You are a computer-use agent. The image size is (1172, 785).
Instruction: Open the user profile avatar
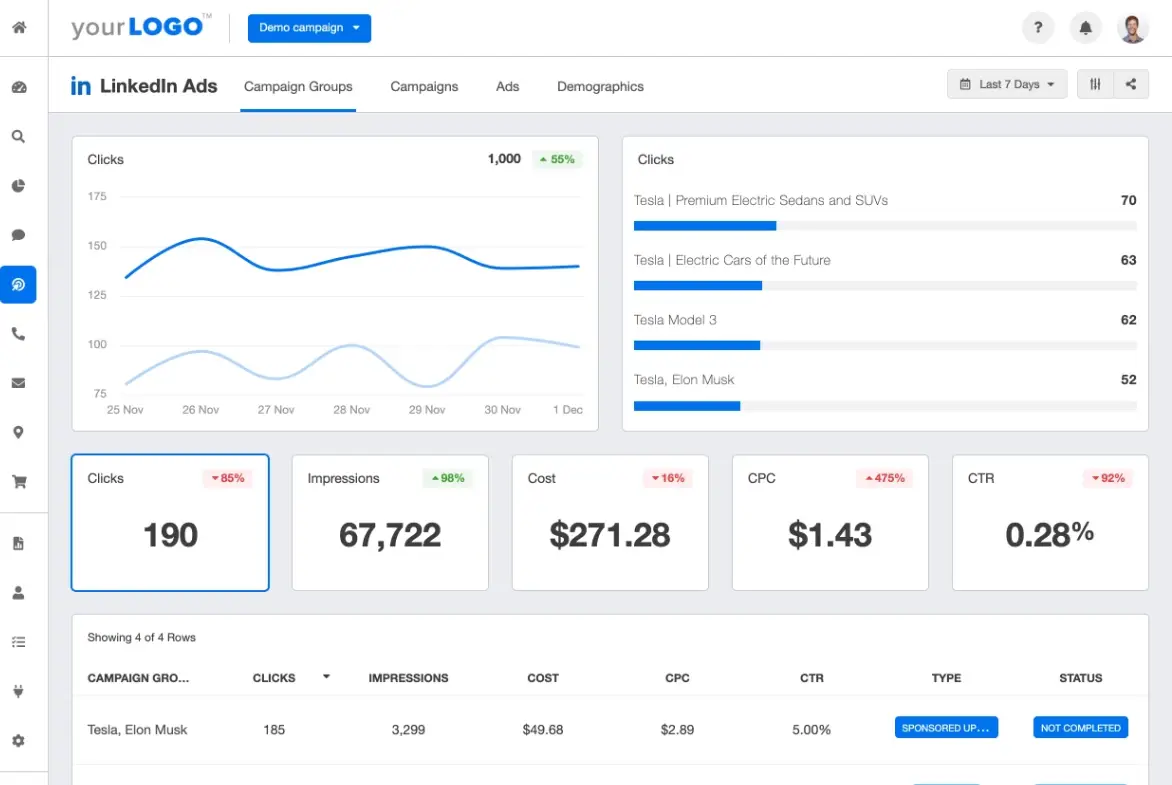(1132, 28)
